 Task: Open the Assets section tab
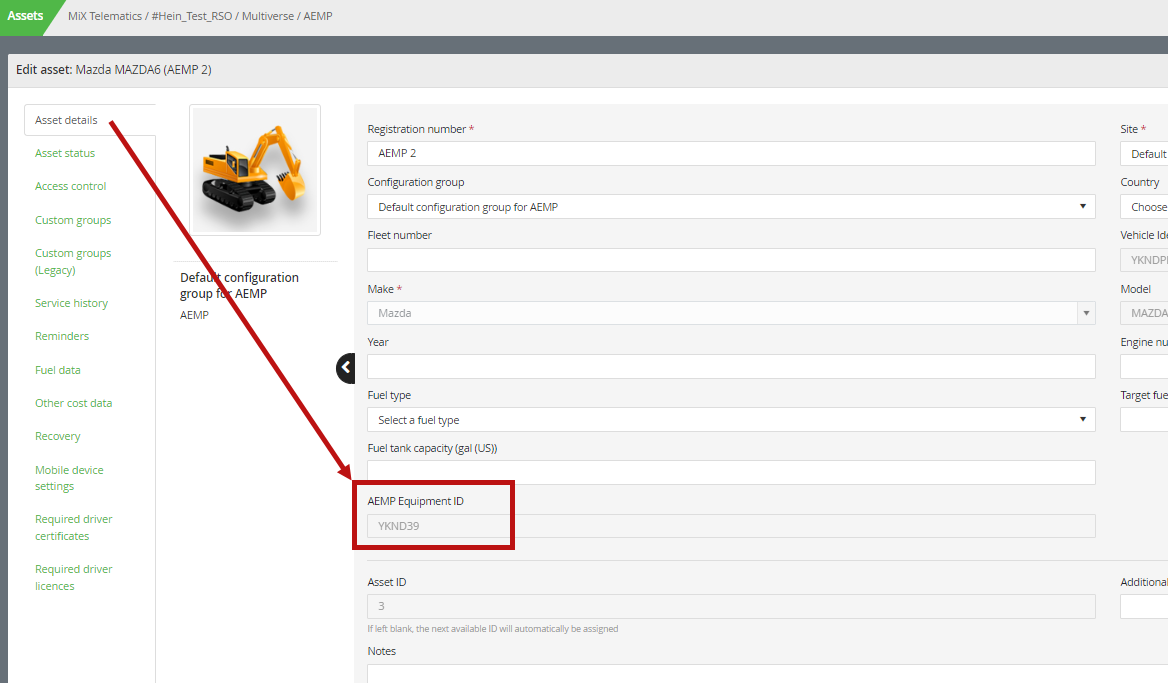(25, 16)
